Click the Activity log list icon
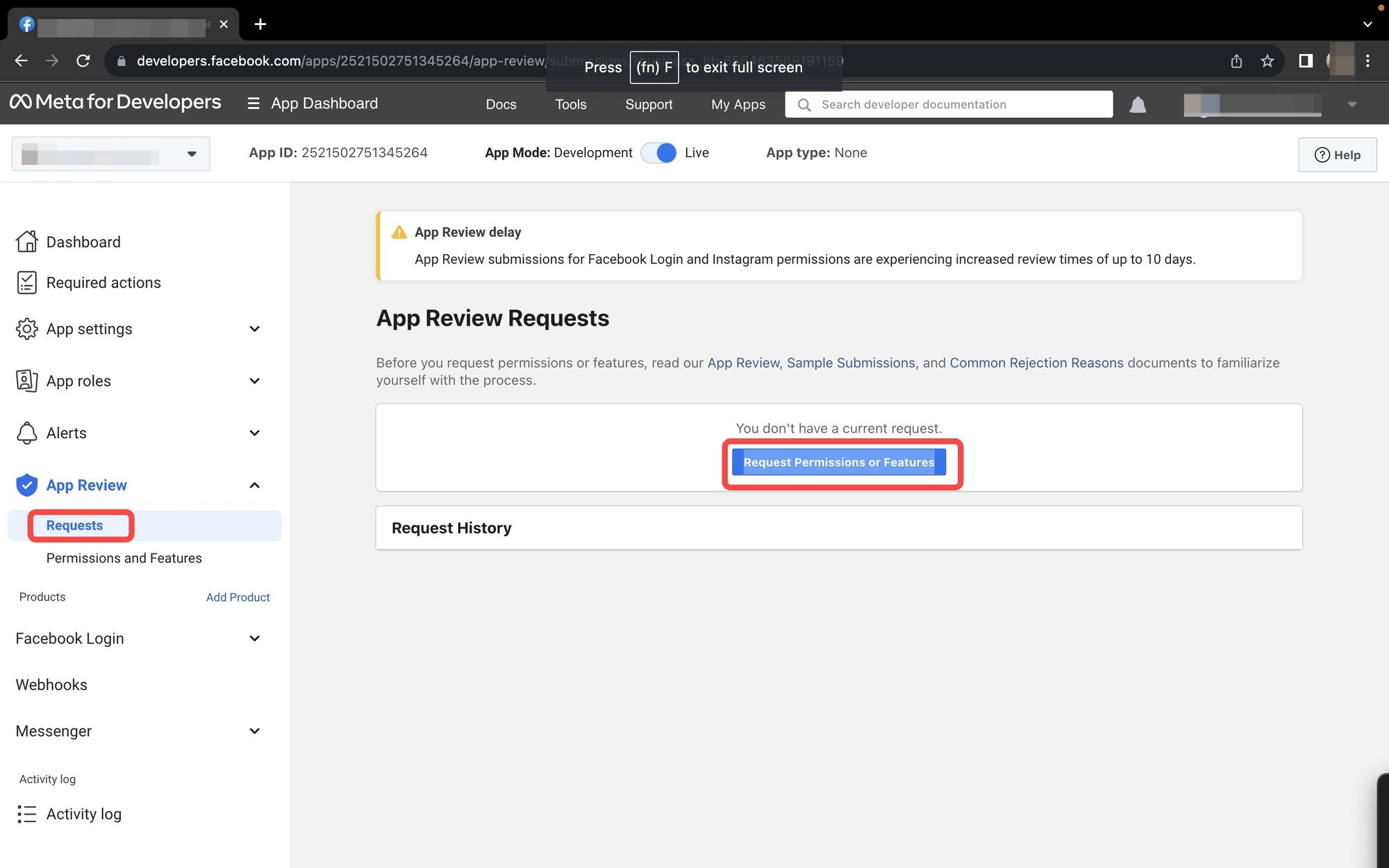The height and width of the screenshot is (868, 1389). pyautogui.click(x=26, y=814)
